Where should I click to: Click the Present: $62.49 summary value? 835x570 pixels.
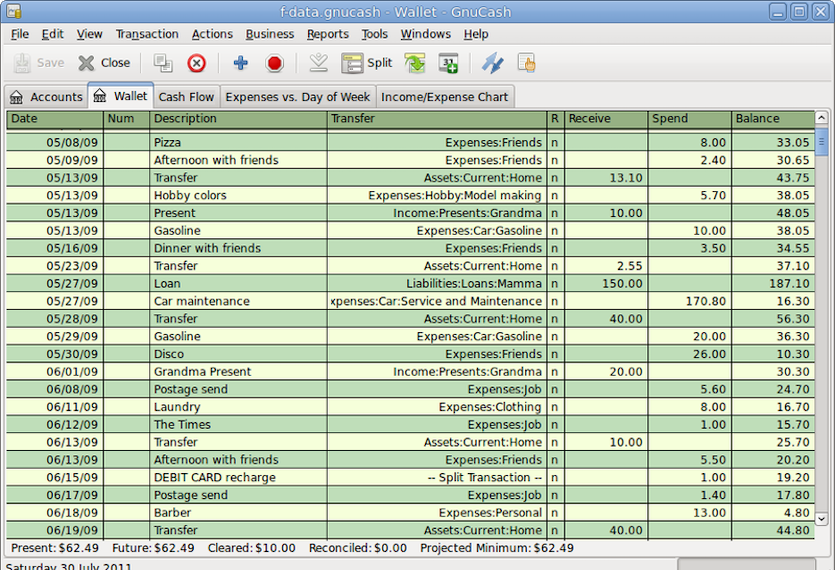click(55, 548)
